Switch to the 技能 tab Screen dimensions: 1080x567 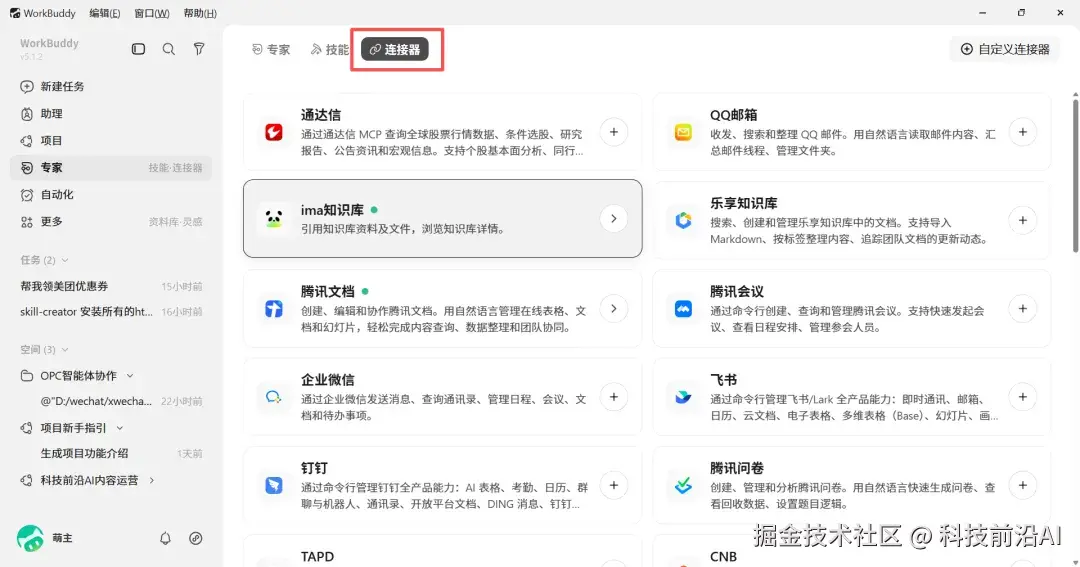[x=329, y=50]
